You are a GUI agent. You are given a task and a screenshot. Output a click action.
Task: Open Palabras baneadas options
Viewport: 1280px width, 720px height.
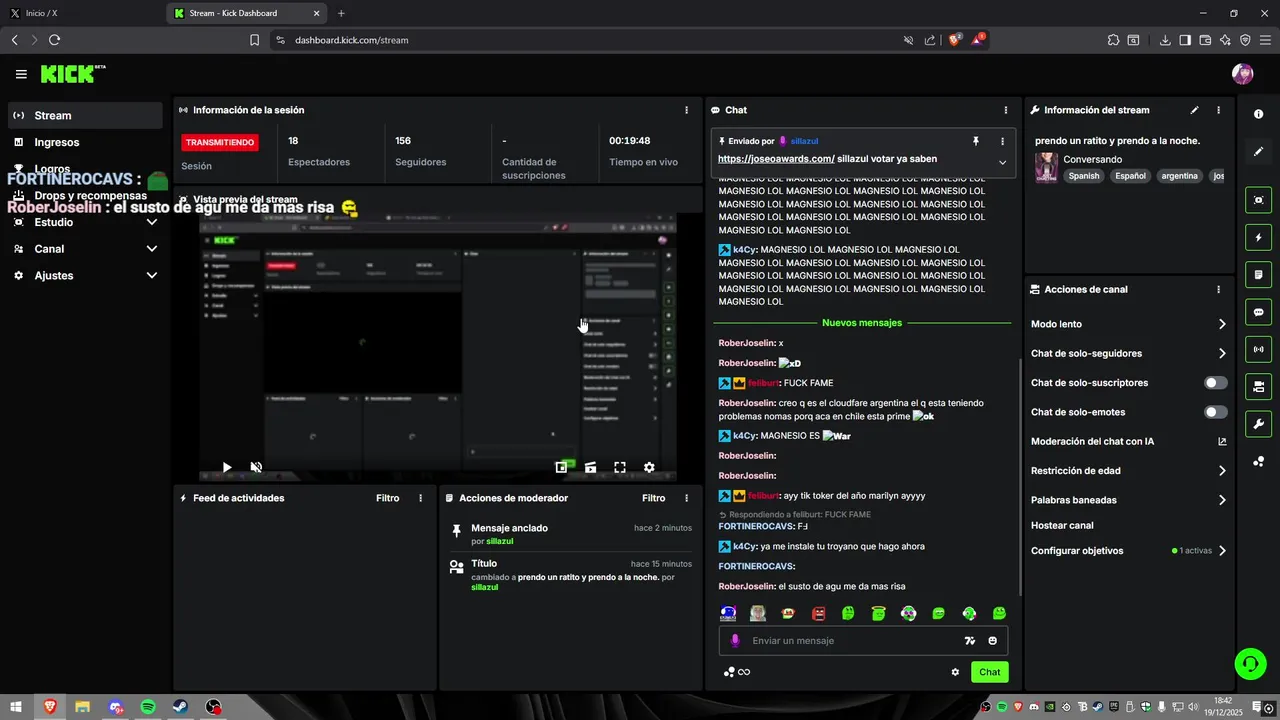point(1128,500)
